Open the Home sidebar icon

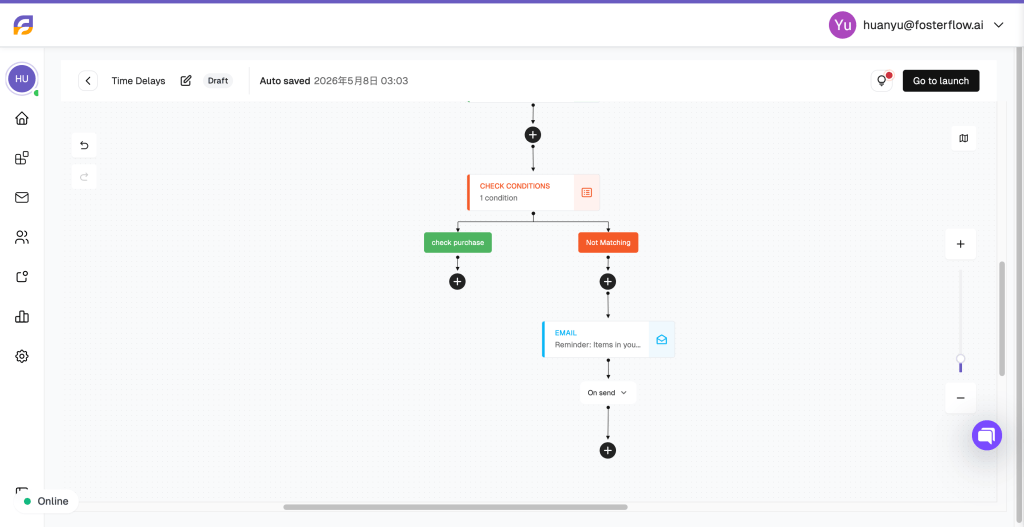pos(22,118)
